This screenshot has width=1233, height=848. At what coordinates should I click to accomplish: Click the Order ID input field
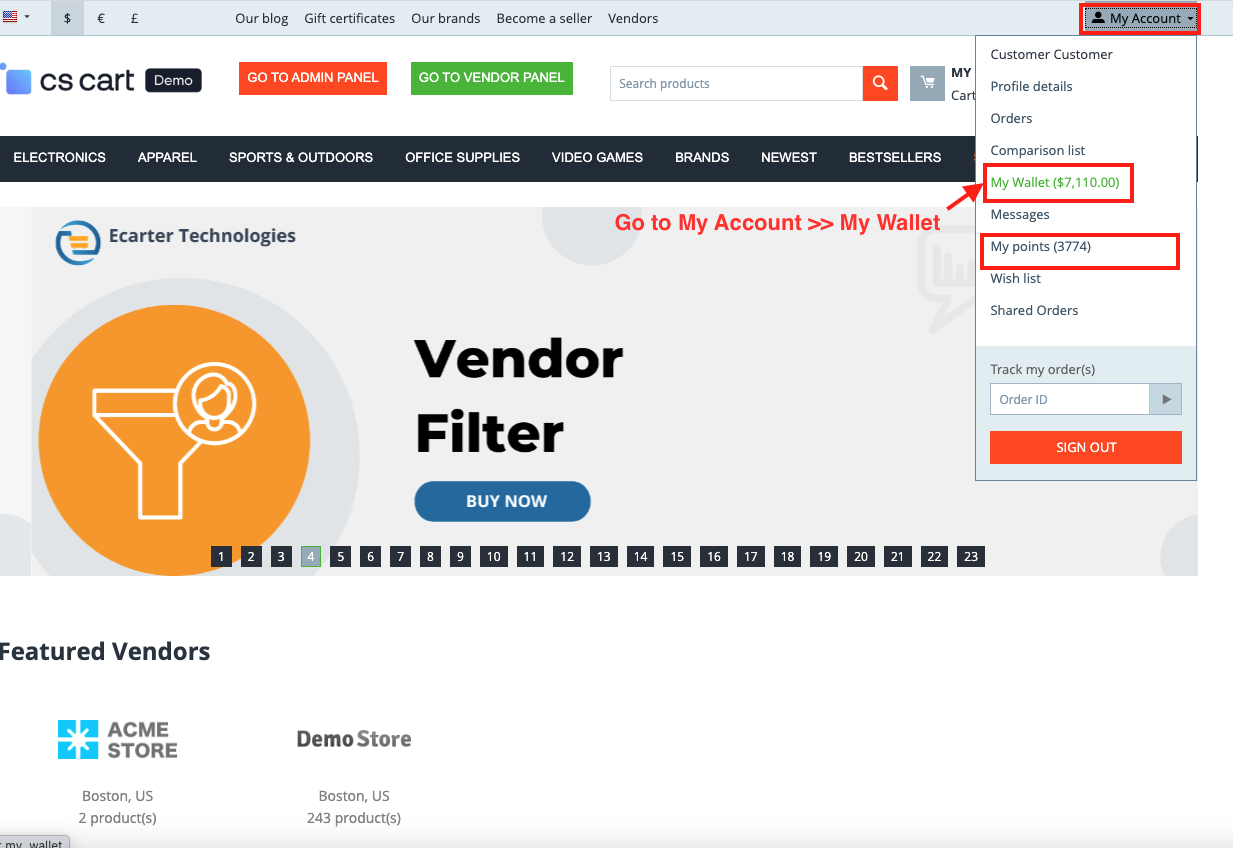(1069, 399)
